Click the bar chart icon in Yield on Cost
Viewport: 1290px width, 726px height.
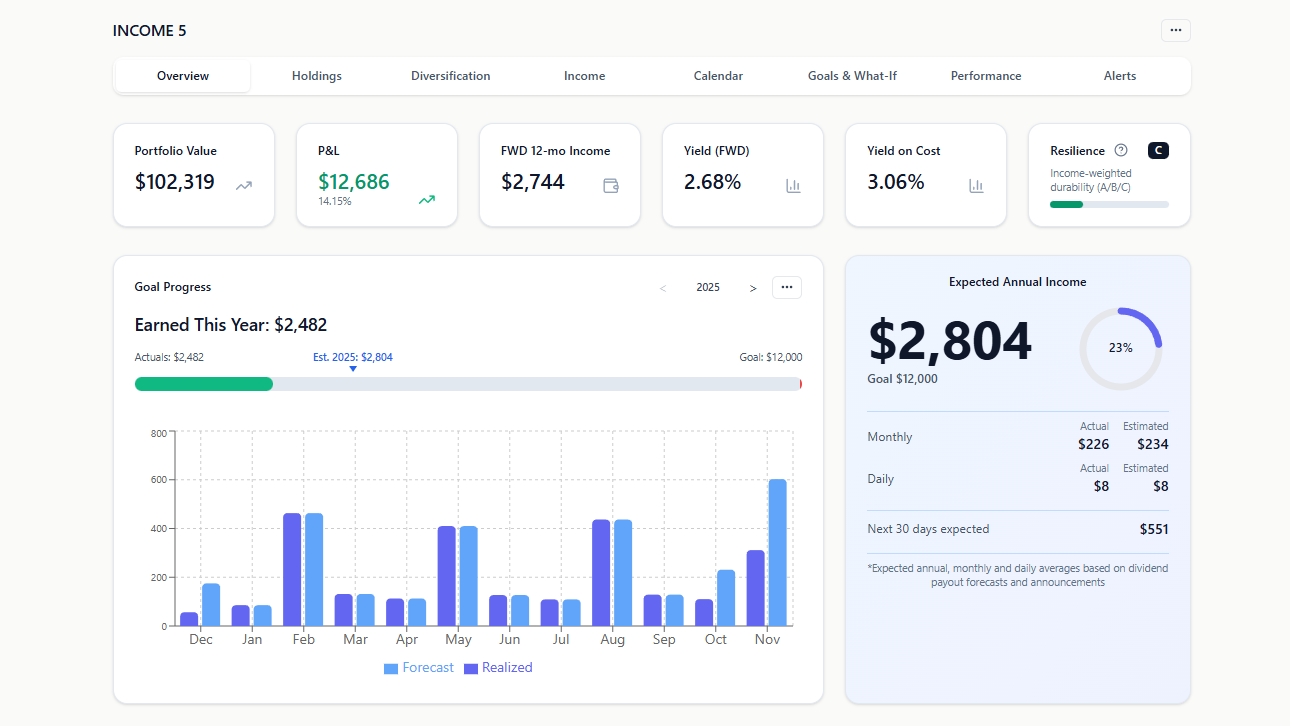click(x=976, y=185)
